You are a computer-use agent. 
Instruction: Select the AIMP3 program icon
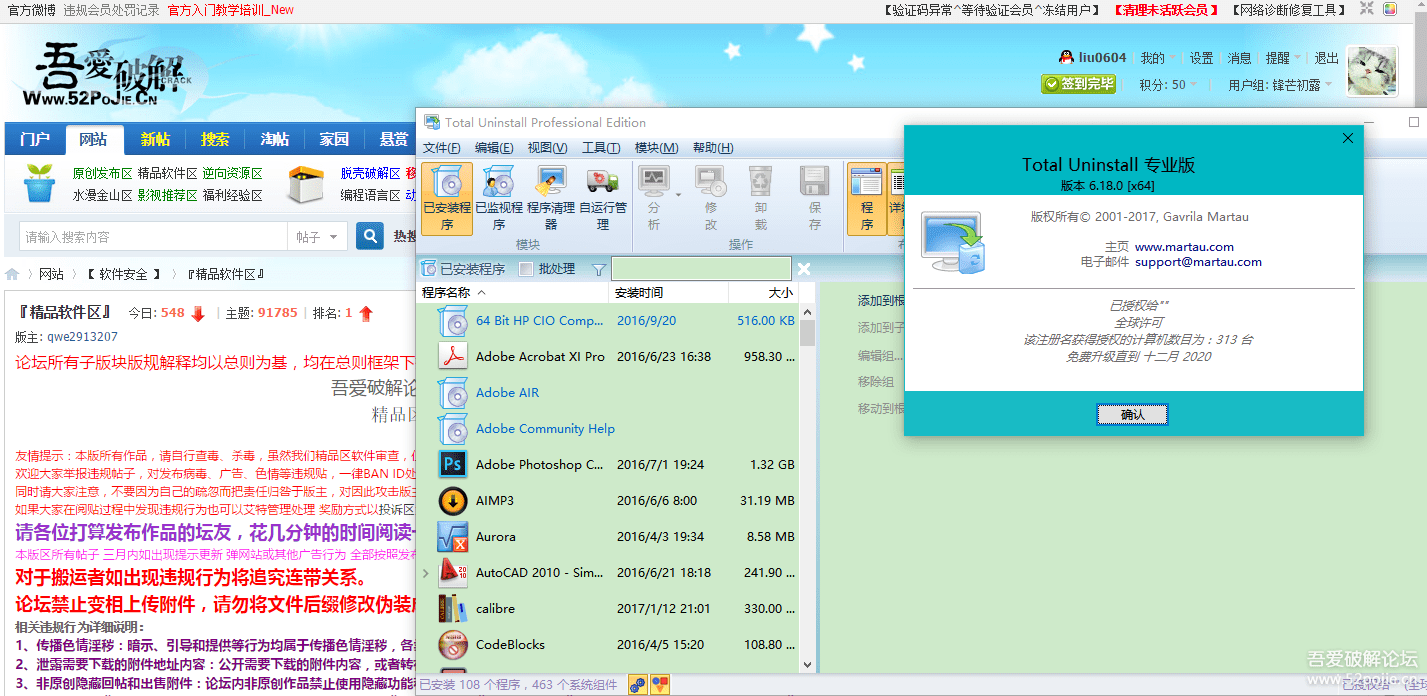453,500
